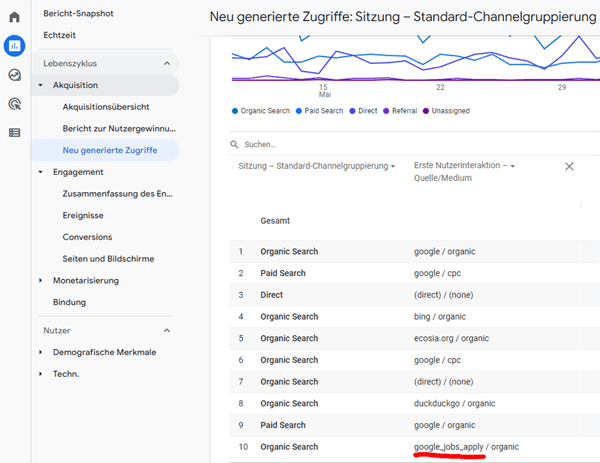Remove the secondary dimension with the X icon
Screen dimensions: 600x463
(569, 166)
